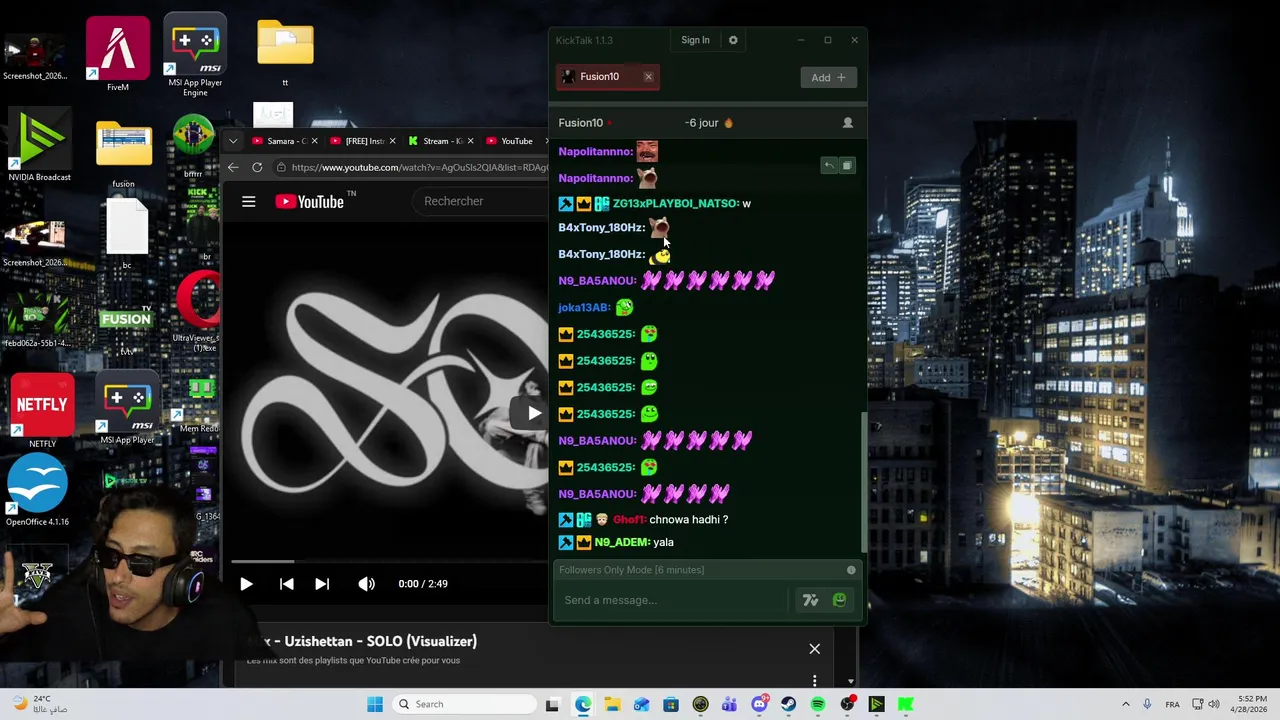The image size is (1280, 720).
Task: Click FRA language indicator in tray
Action: coord(1172,704)
